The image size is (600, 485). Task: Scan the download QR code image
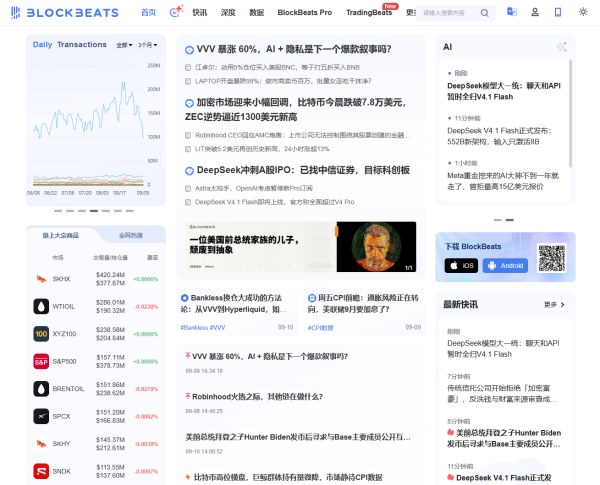[551, 258]
